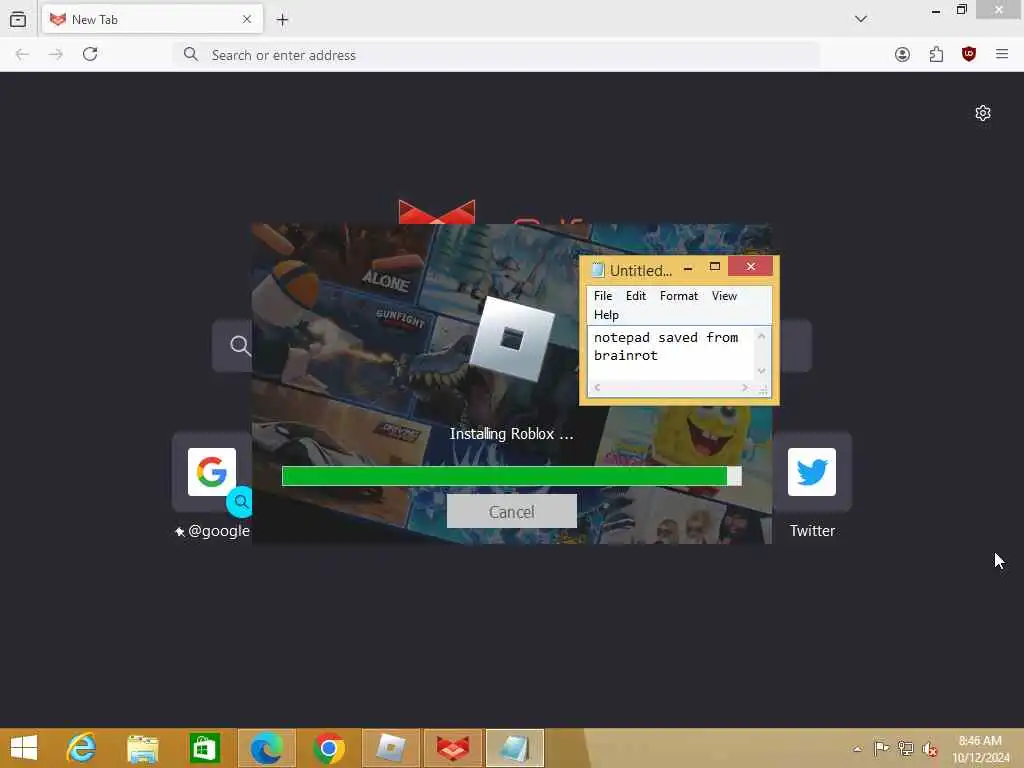
Task: Click Notepad vertical scrollbar down arrow
Action: (761, 371)
